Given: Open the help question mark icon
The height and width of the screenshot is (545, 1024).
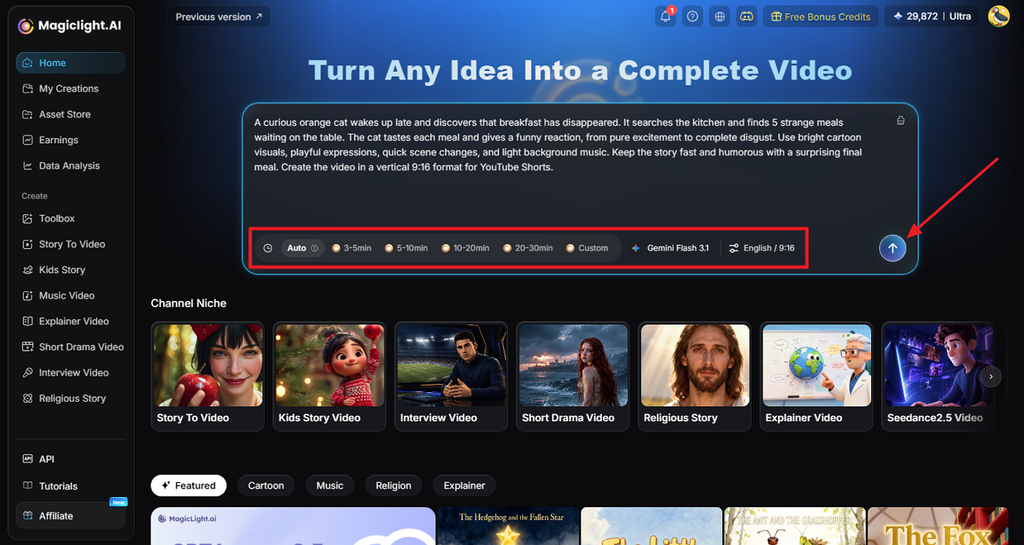Looking at the screenshot, I should 693,16.
